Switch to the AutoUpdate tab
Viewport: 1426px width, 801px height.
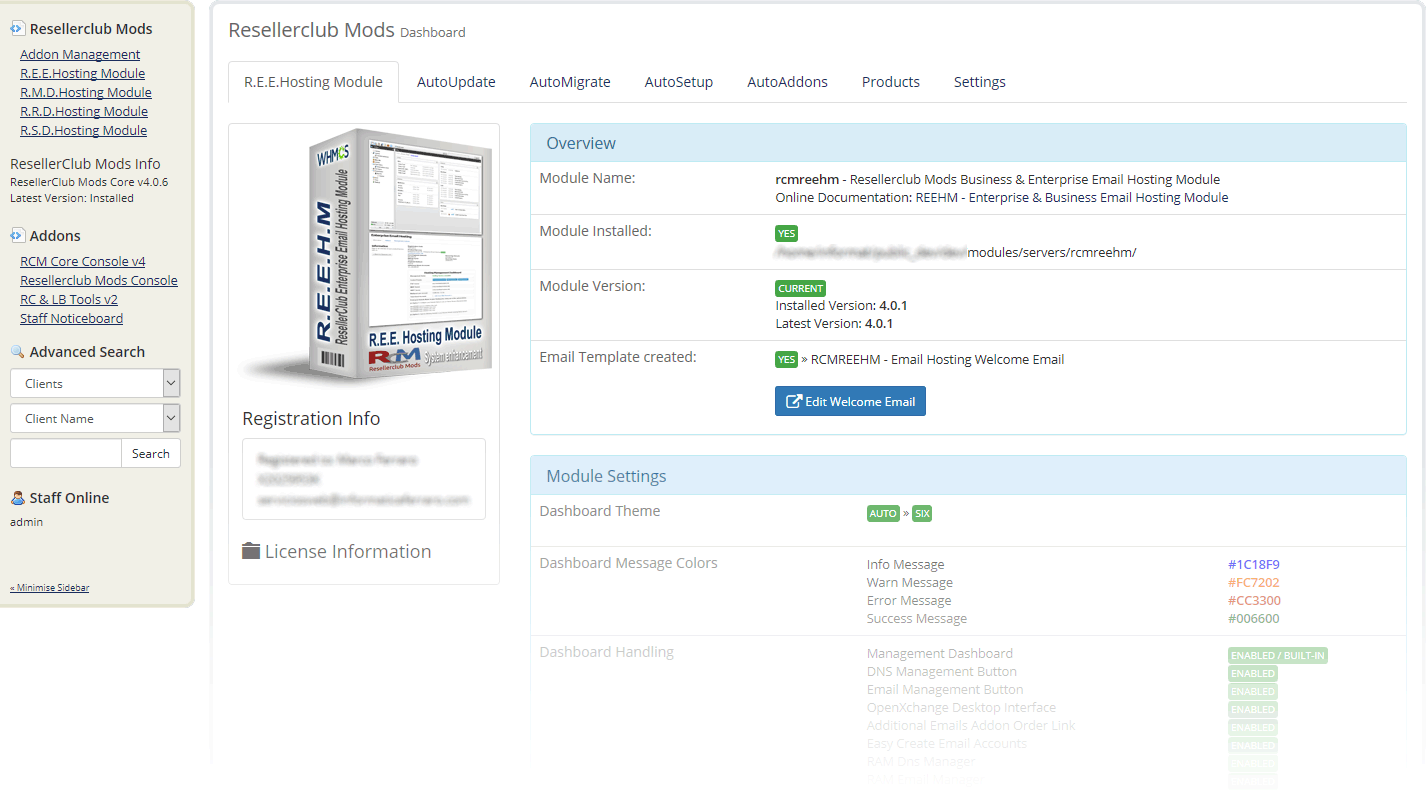pos(456,82)
